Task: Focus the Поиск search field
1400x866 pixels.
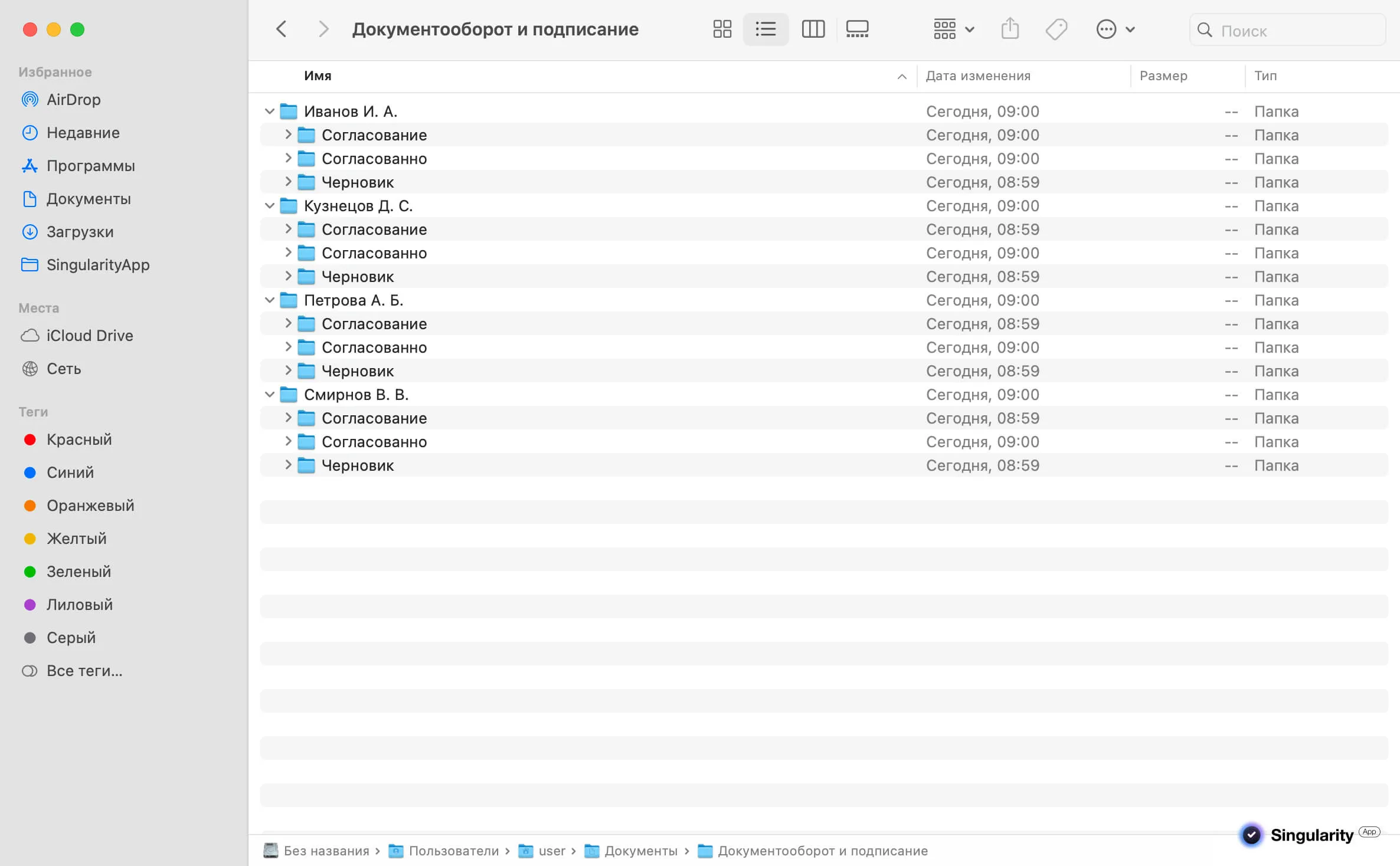Action: 1287,30
